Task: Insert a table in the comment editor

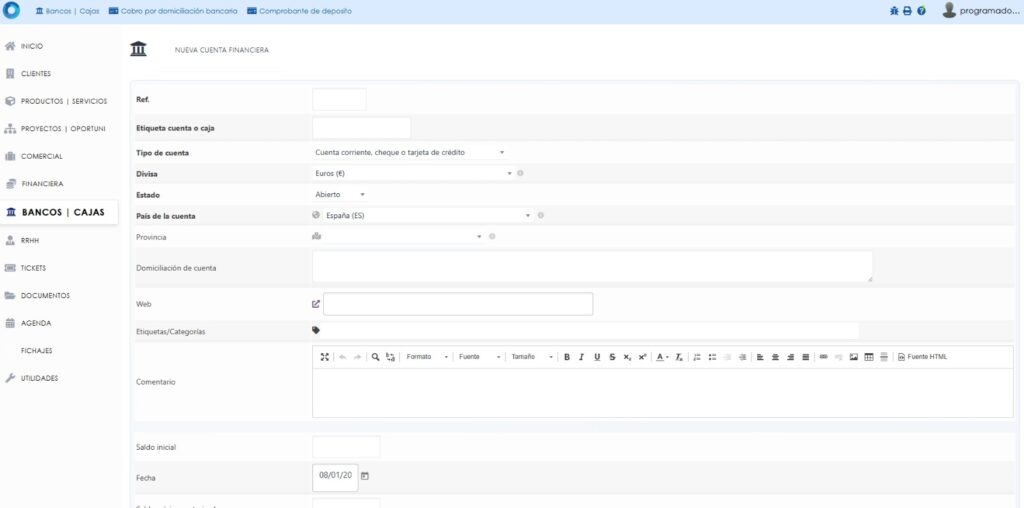Action: click(x=868, y=357)
